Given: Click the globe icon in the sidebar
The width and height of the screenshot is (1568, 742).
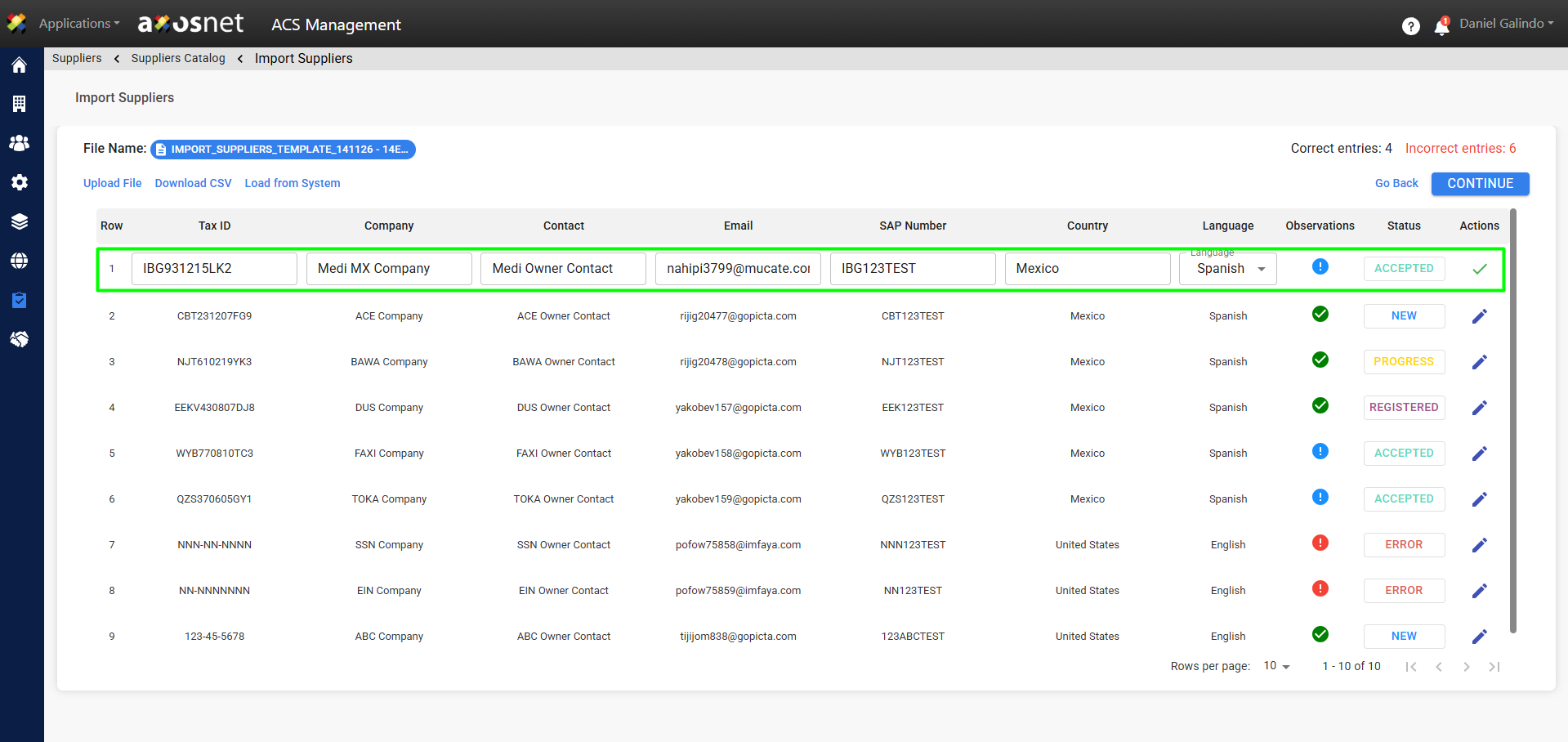Looking at the screenshot, I should click(20, 261).
